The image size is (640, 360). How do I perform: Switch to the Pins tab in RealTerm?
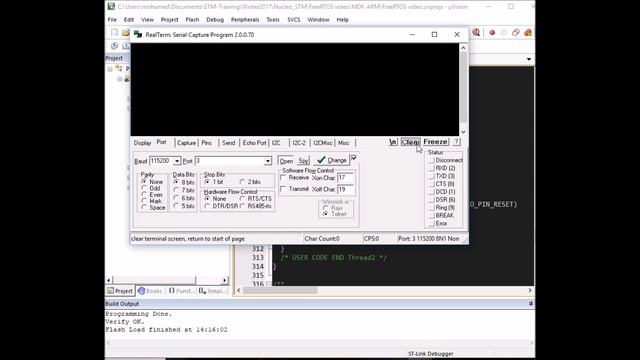207,143
